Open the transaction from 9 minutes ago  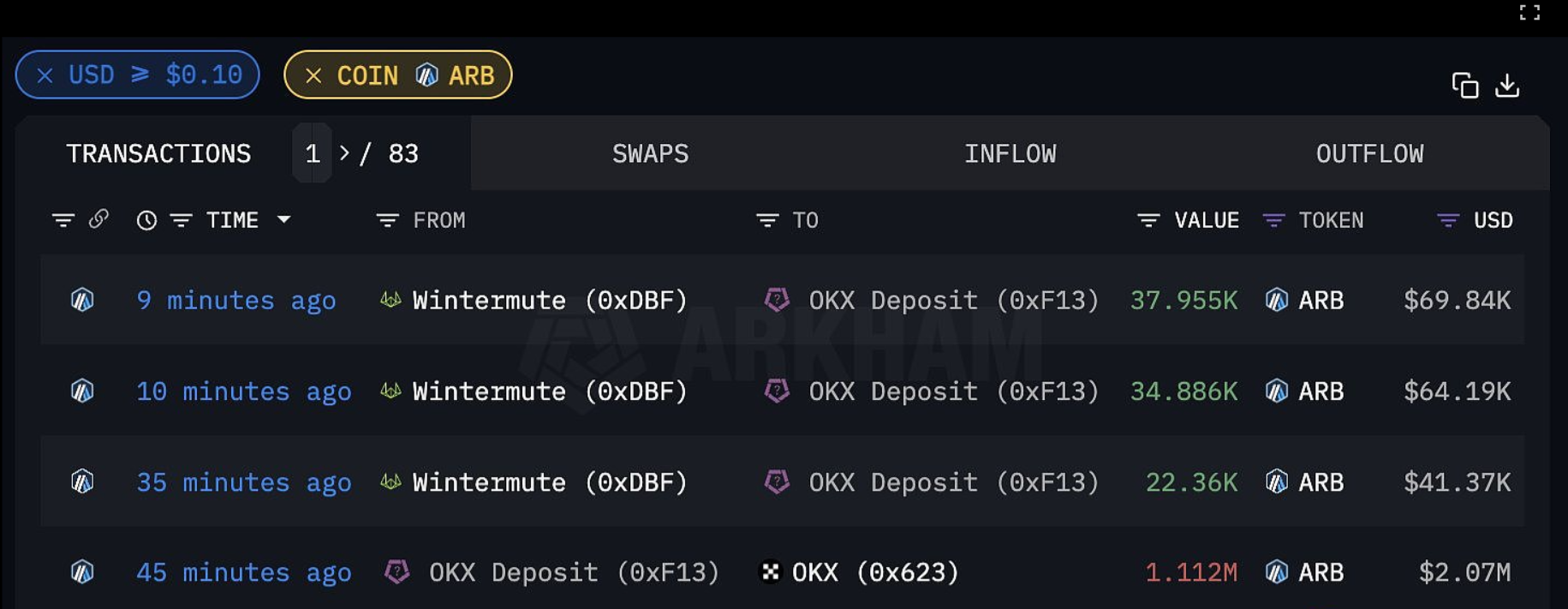pyautogui.click(x=236, y=300)
